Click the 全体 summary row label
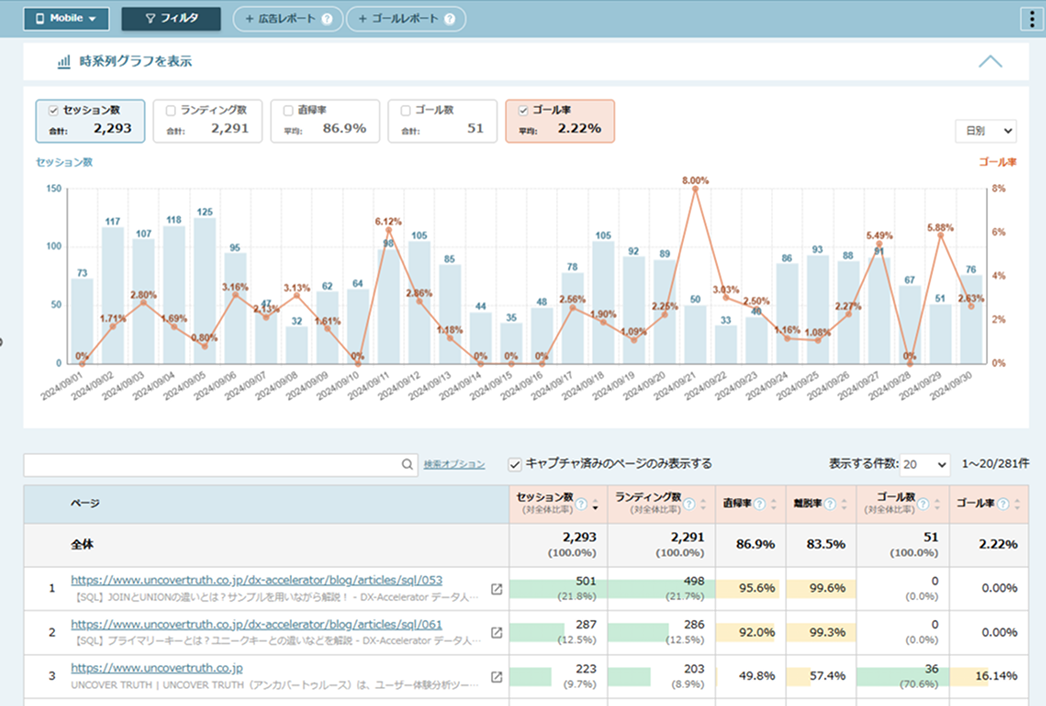This screenshot has width=1046, height=706. pyautogui.click(x=82, y=545)
